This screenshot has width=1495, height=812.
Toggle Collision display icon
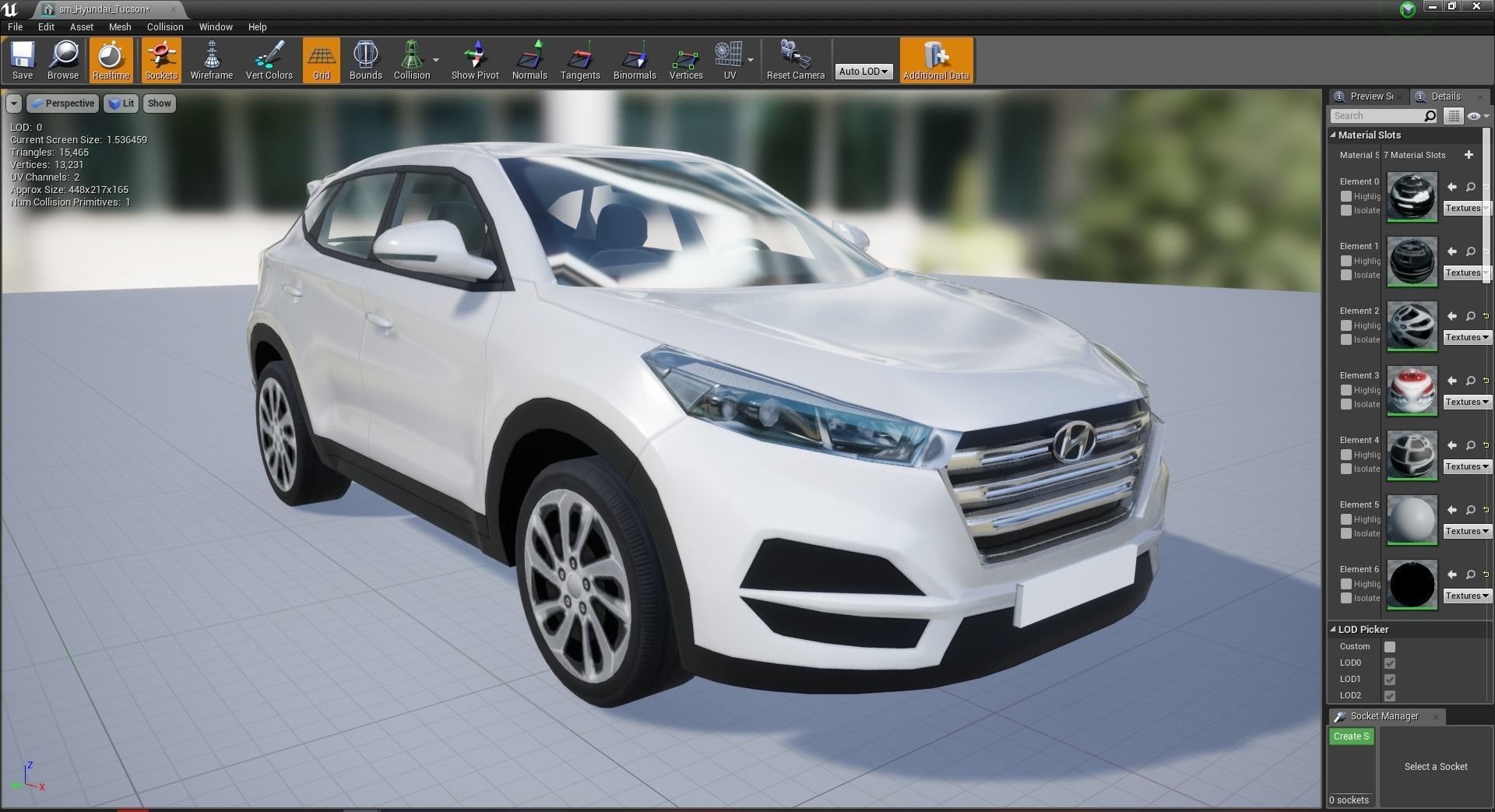pyautogui.click(x=412, y=60)
